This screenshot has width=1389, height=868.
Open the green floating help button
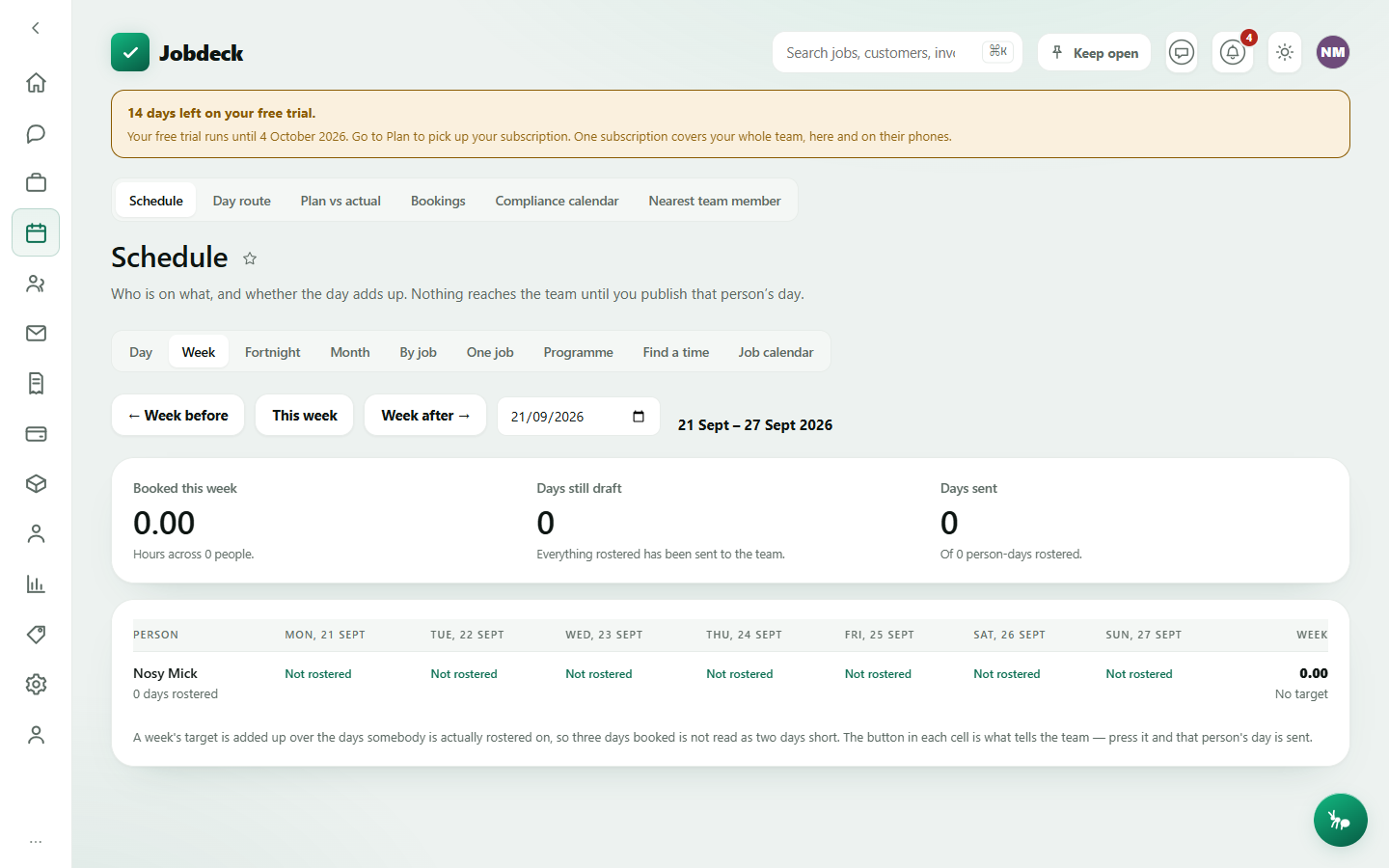[1340, 820]
